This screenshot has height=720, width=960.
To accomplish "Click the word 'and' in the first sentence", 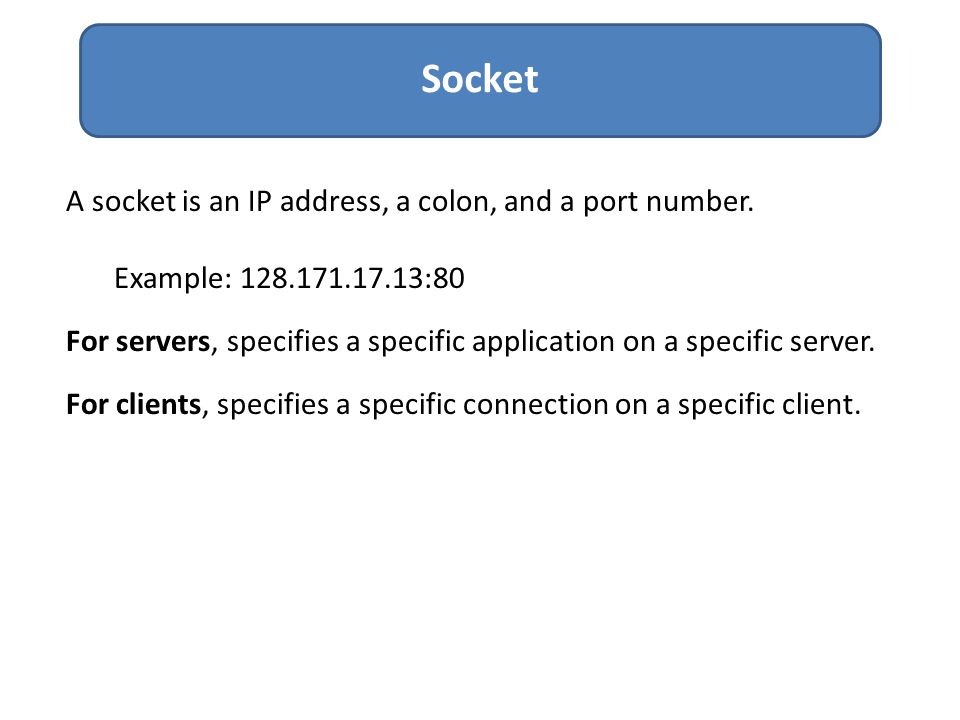I will click(528, 202).
